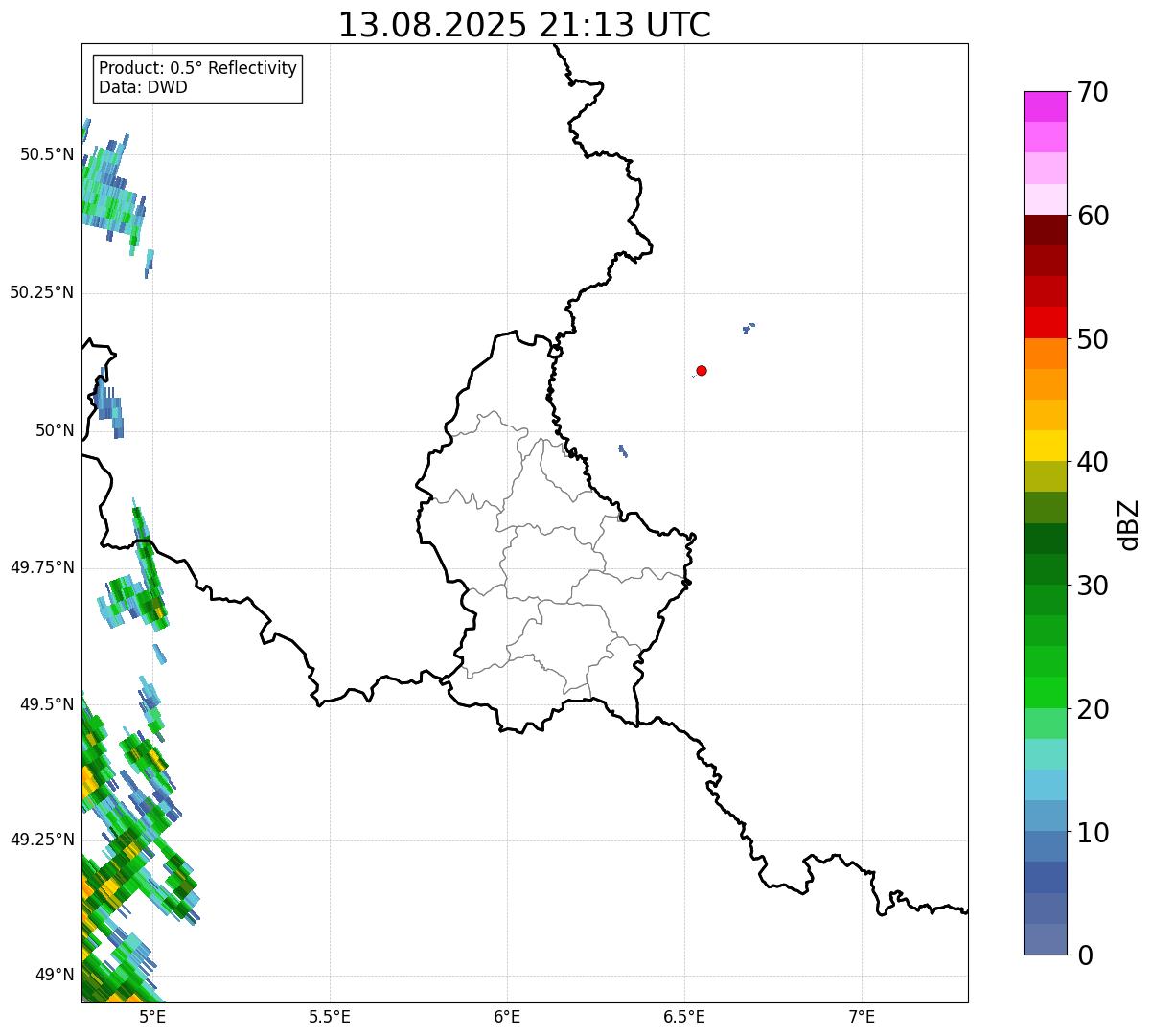Click the colorbar tick label 60
The image size is (1152, 1036).
[1094, 216]
